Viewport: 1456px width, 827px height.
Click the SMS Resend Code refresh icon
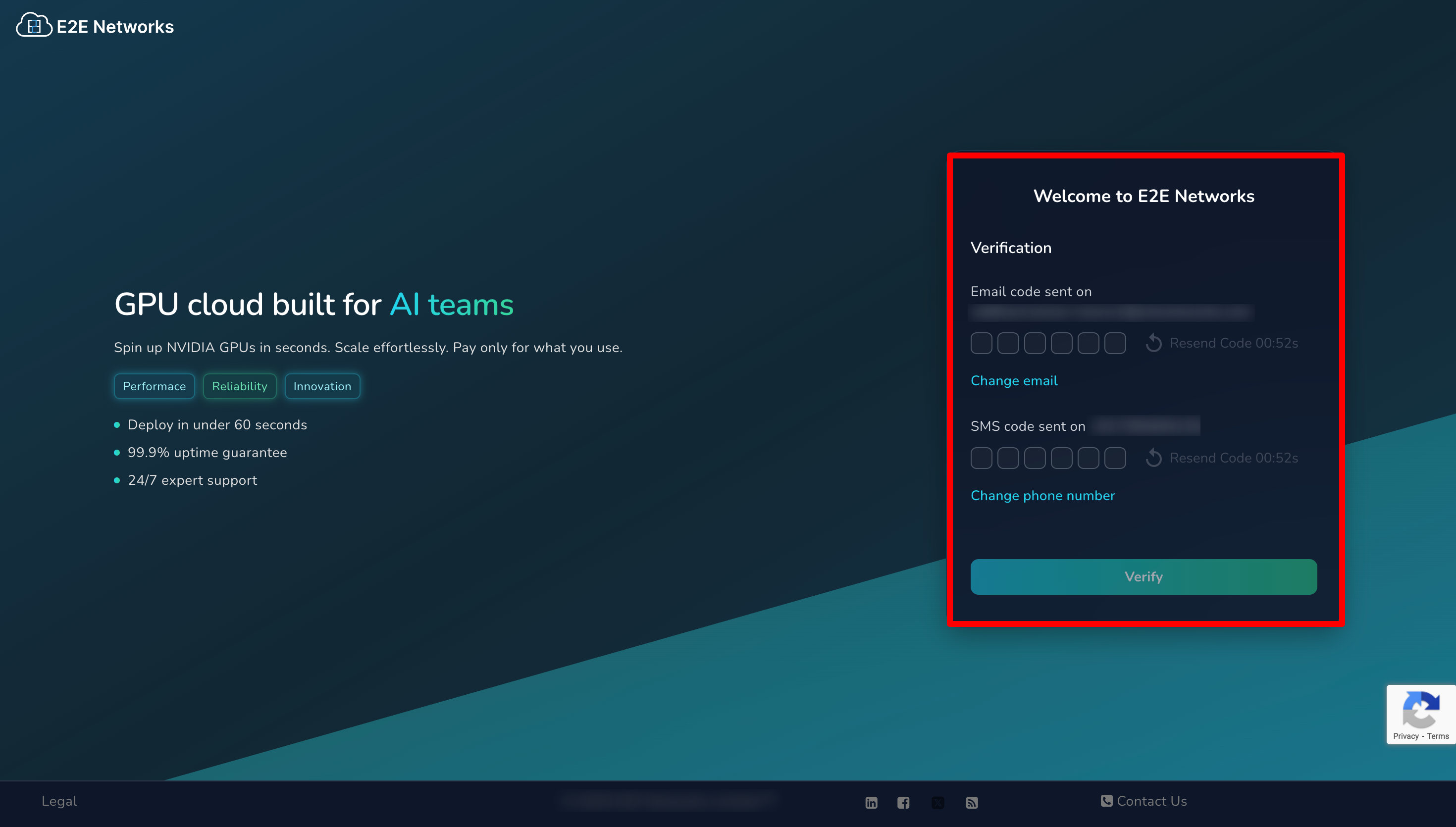pyautogui.click(x=1153, y=457)
